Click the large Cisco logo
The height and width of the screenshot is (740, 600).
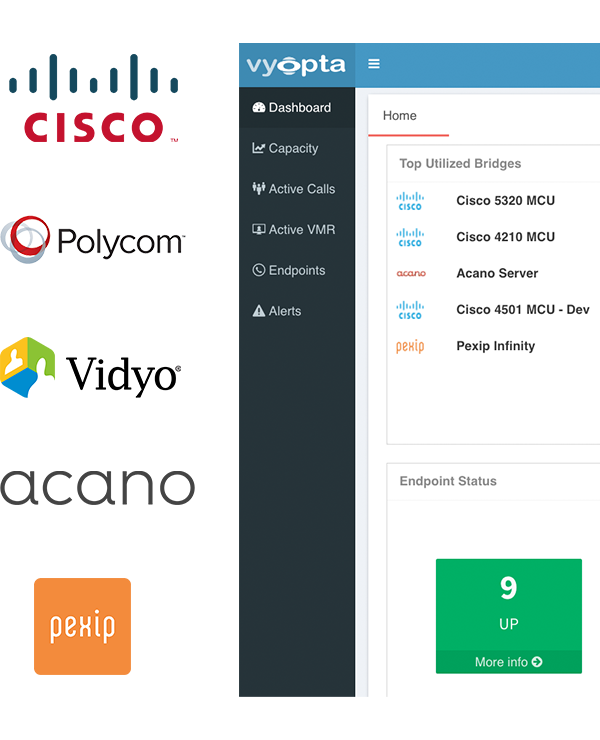[x=93, y=98]
